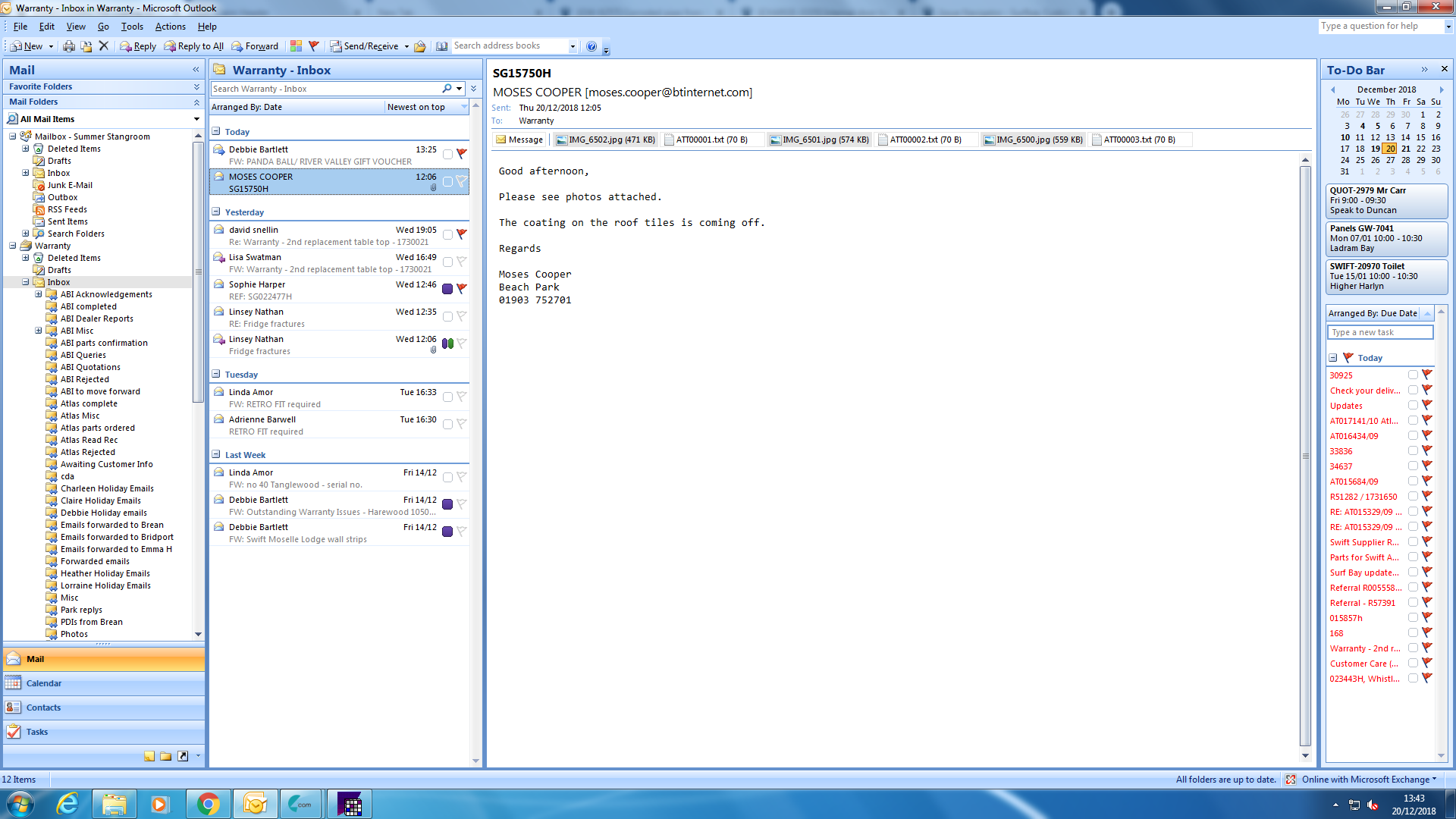The height and width of the screenshot is (819, 1456).
Task: Open the Address Book icon
Action: [x=441, y=46]
